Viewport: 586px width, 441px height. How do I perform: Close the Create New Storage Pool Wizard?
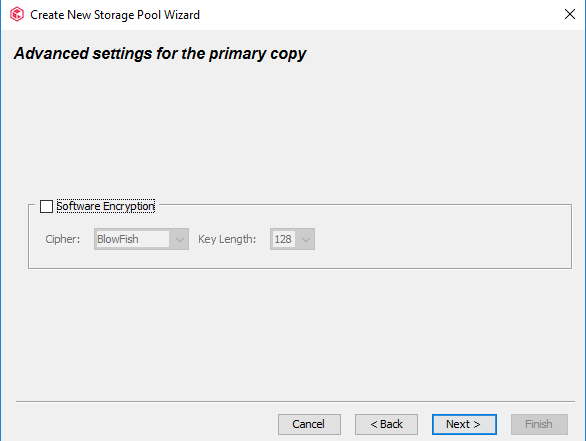pos(570,15)
